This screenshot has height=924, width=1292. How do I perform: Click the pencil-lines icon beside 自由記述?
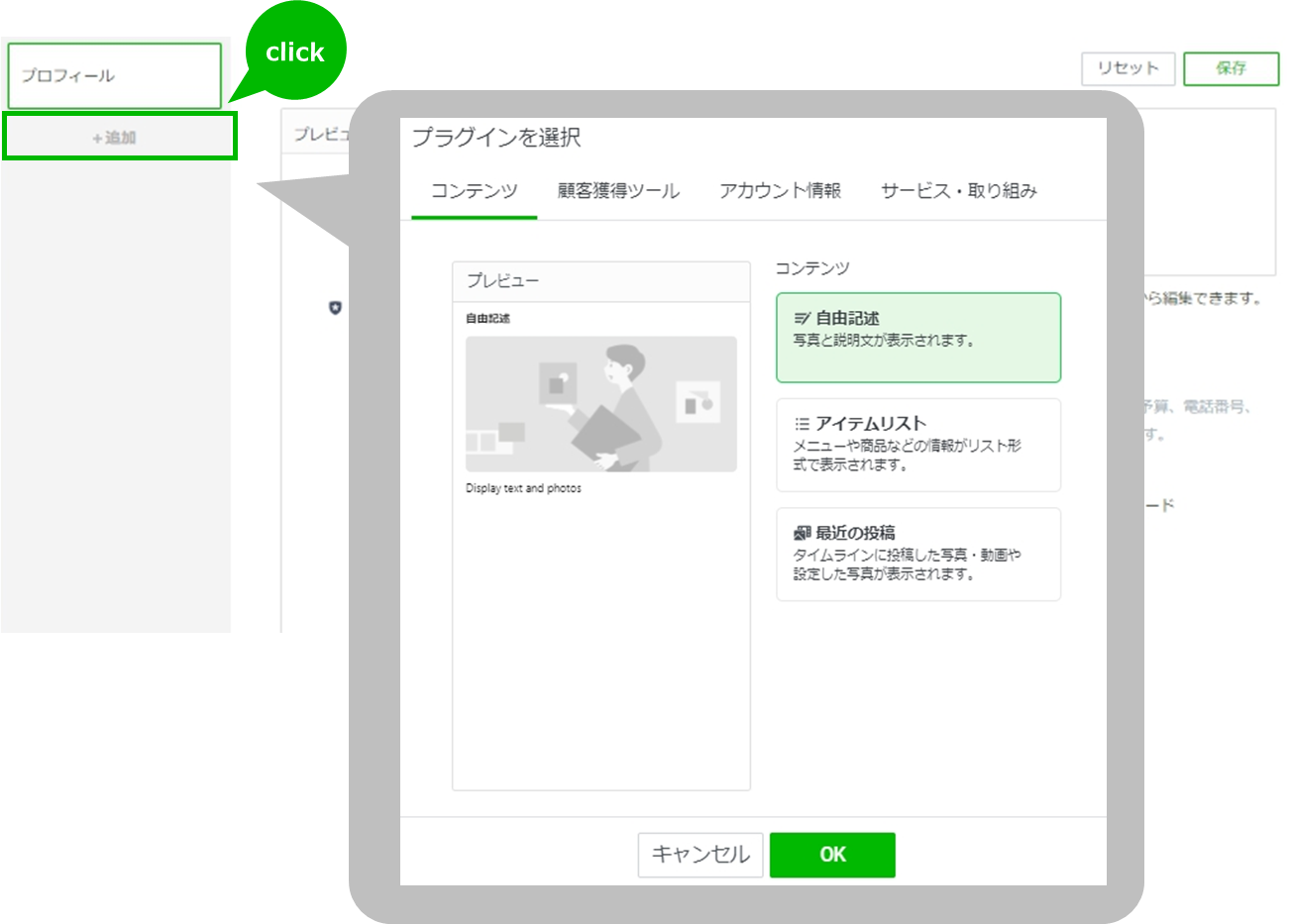[802, 319]
